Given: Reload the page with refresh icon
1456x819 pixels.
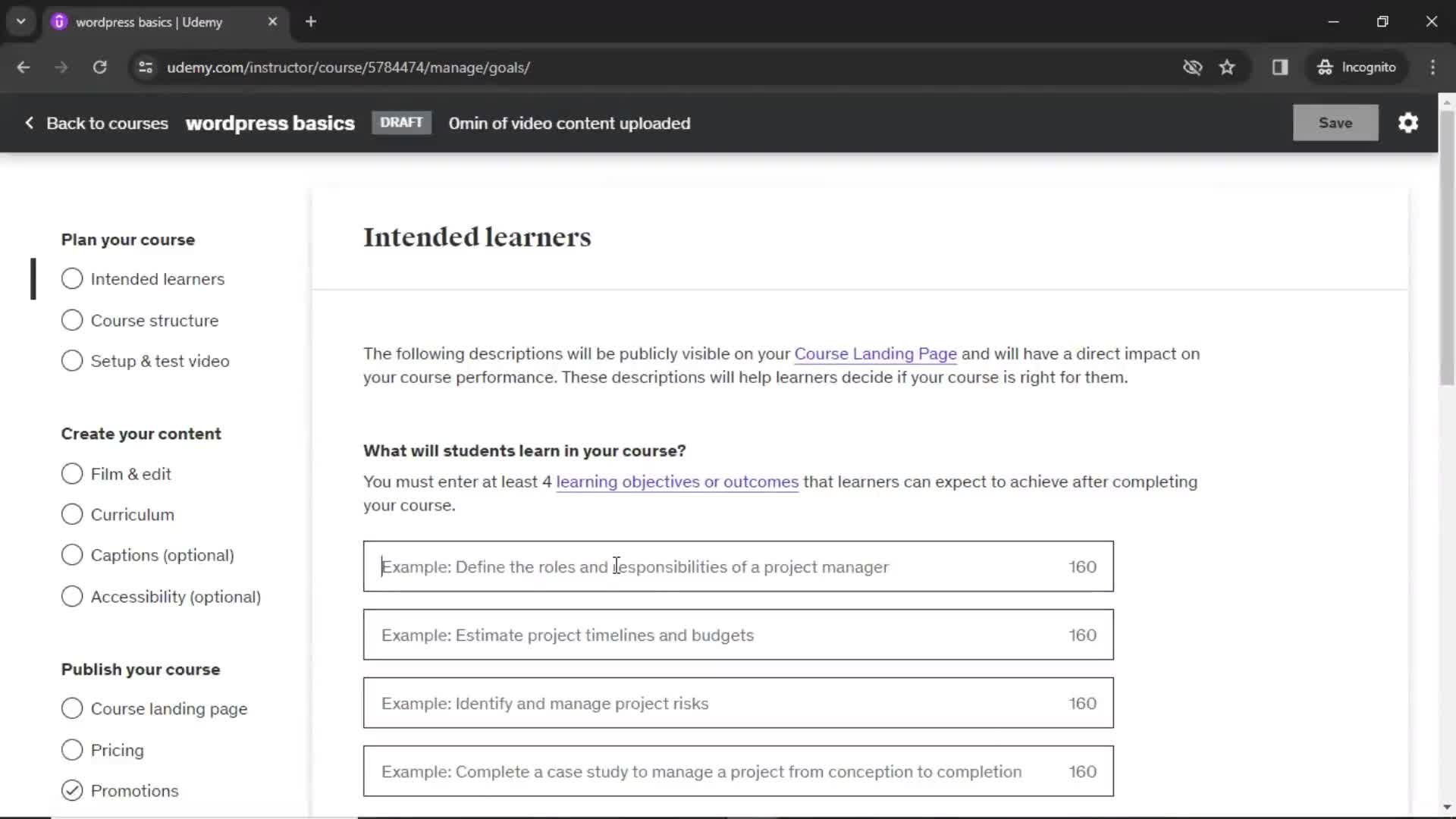Looking at the screenshot, I should pyautogui.click(x=99, y=67).
